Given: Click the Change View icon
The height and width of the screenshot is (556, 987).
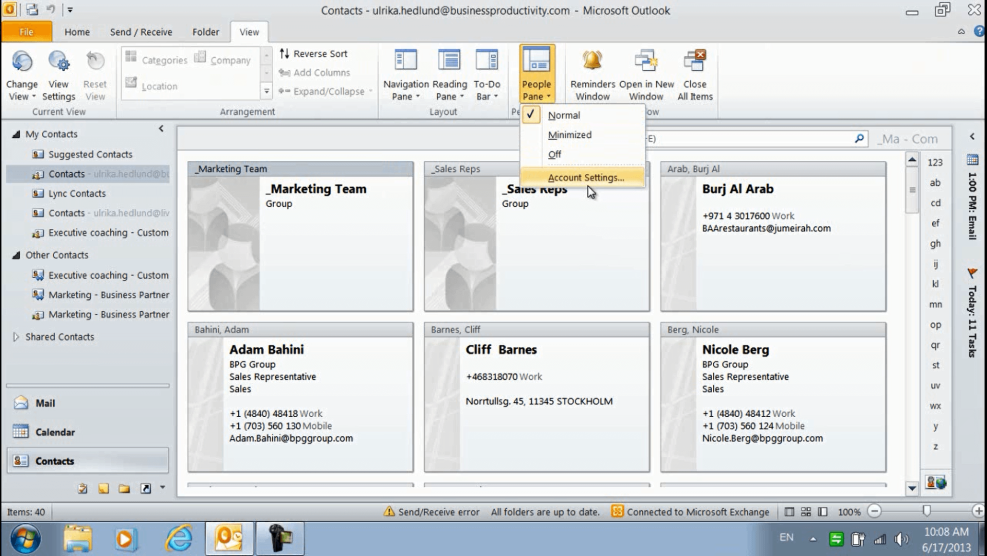Looking at the screenshot, I should 22,63.
